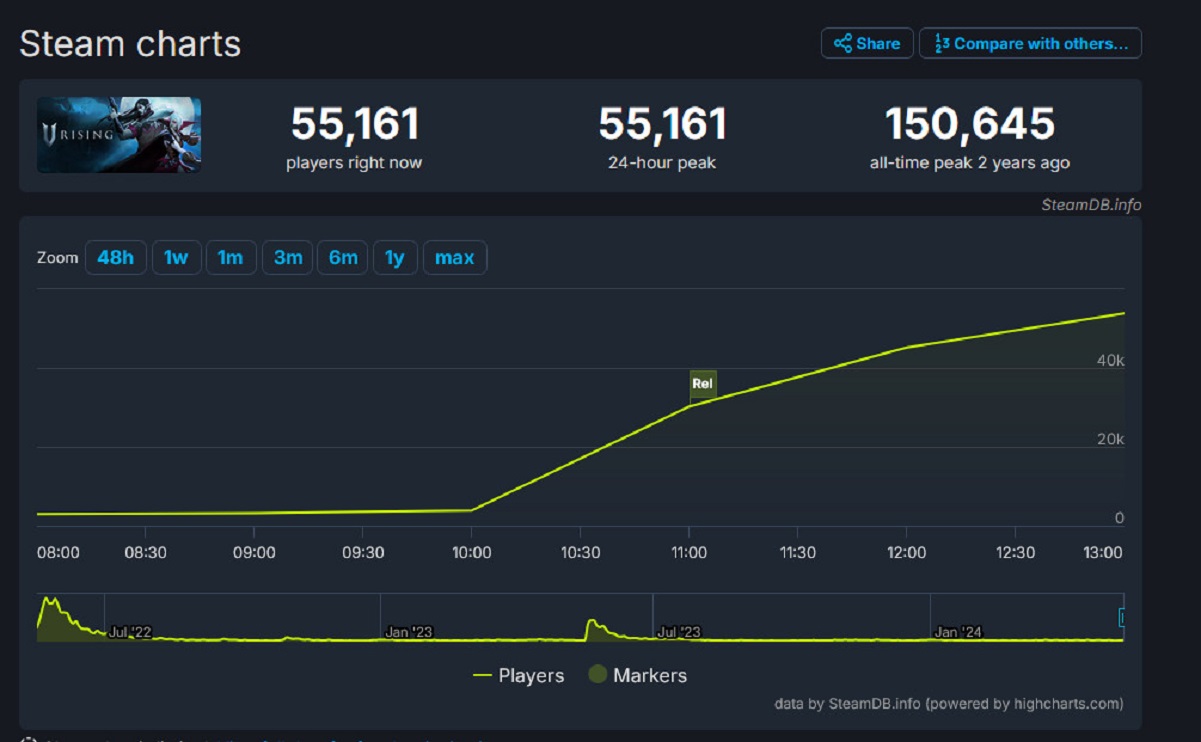The width and height of the screenshot is (1201, 742).
Task: Select the 6m zoom option
Action: coord(343,258)
